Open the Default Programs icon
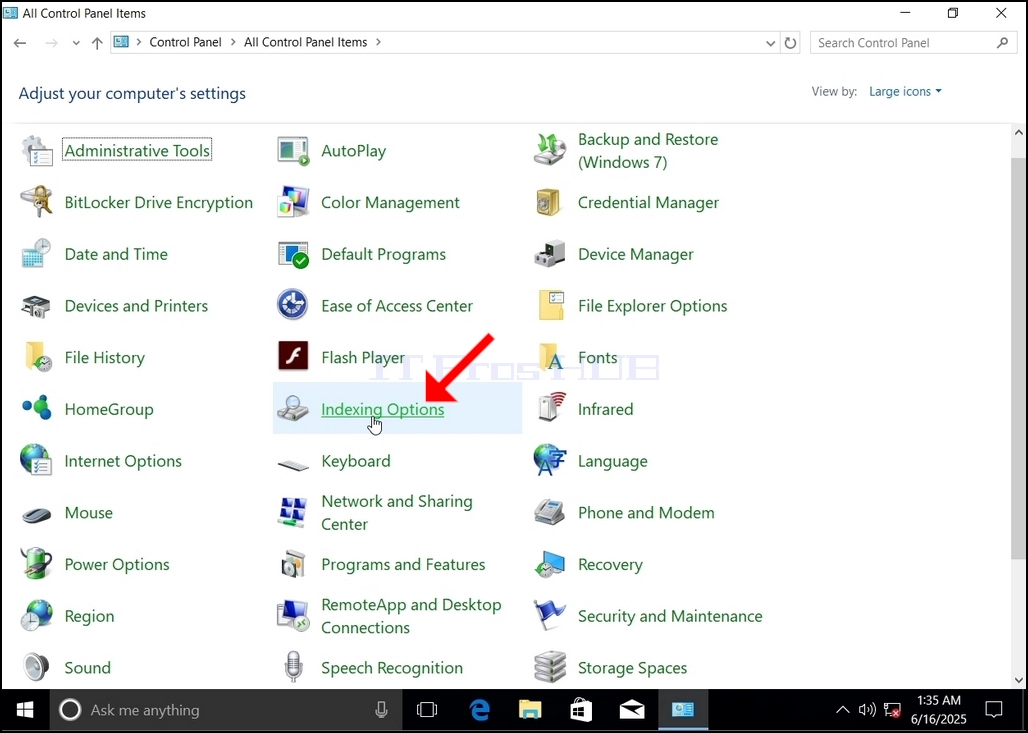The height and width of the screenshot is (733, 1028). pos(293,254)
